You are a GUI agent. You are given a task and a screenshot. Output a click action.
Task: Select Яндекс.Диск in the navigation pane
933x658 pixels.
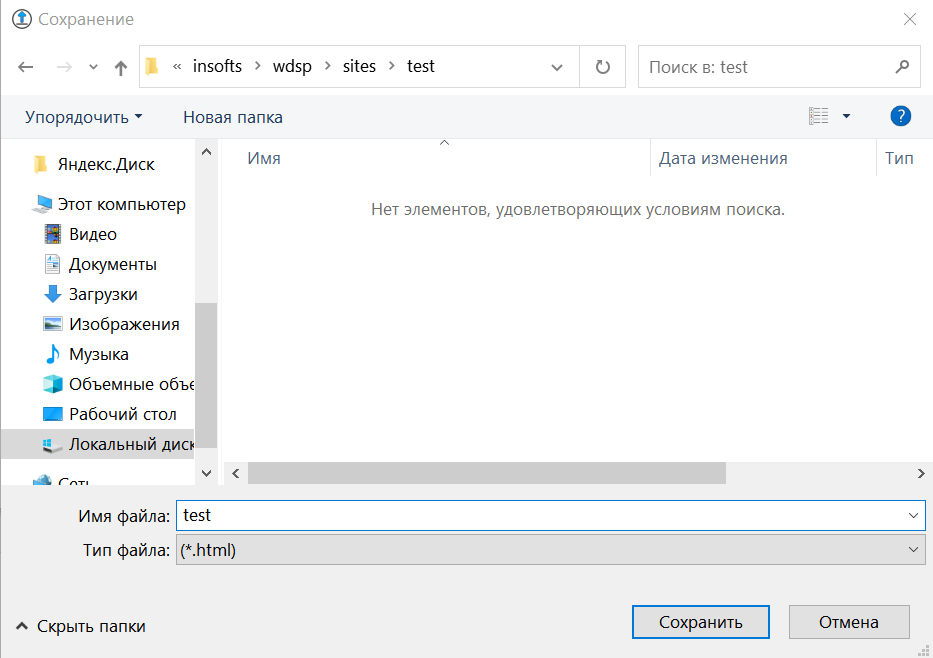point(106,164)
